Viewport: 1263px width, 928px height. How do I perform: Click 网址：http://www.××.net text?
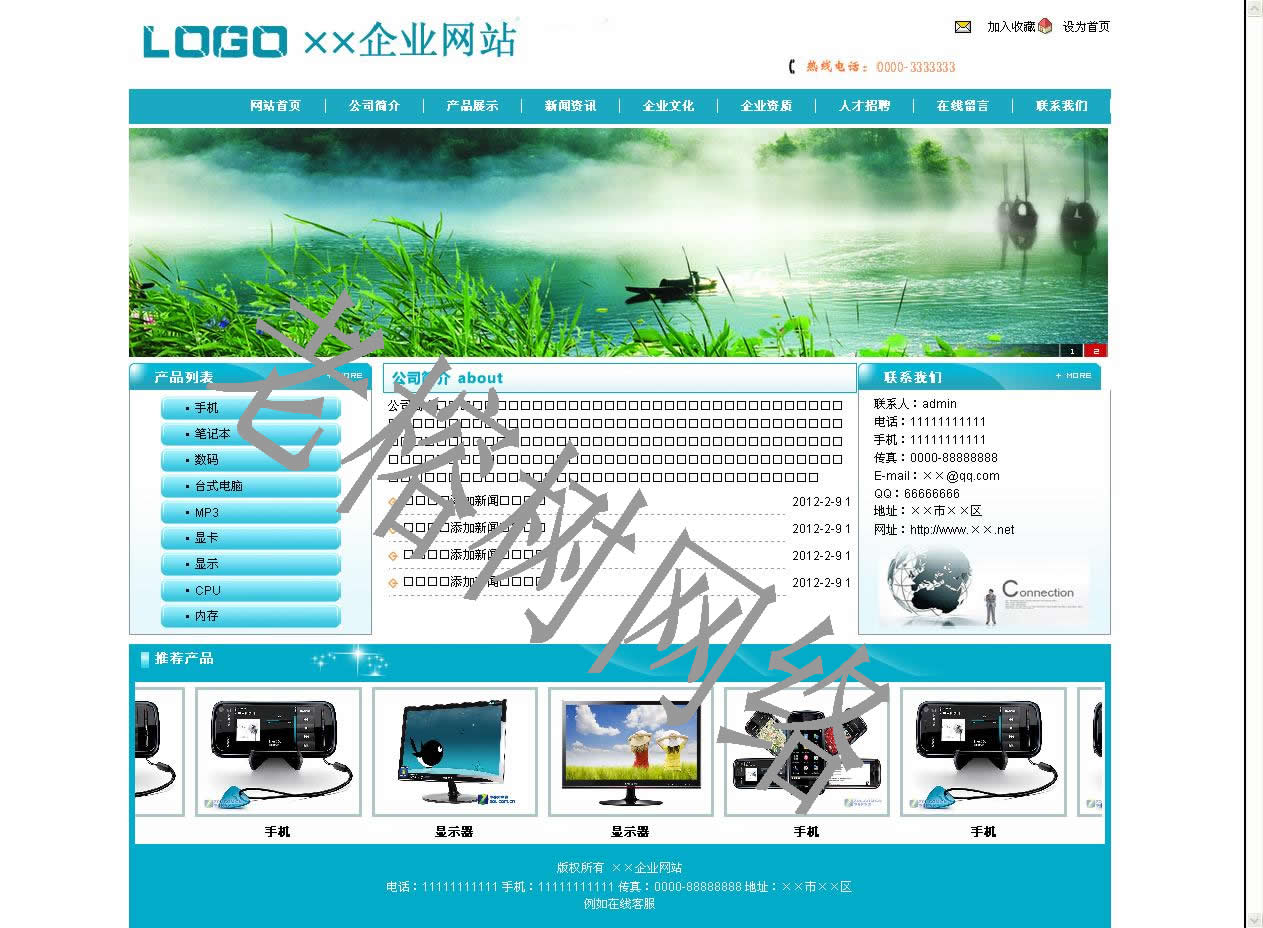(x=944, y=530)
